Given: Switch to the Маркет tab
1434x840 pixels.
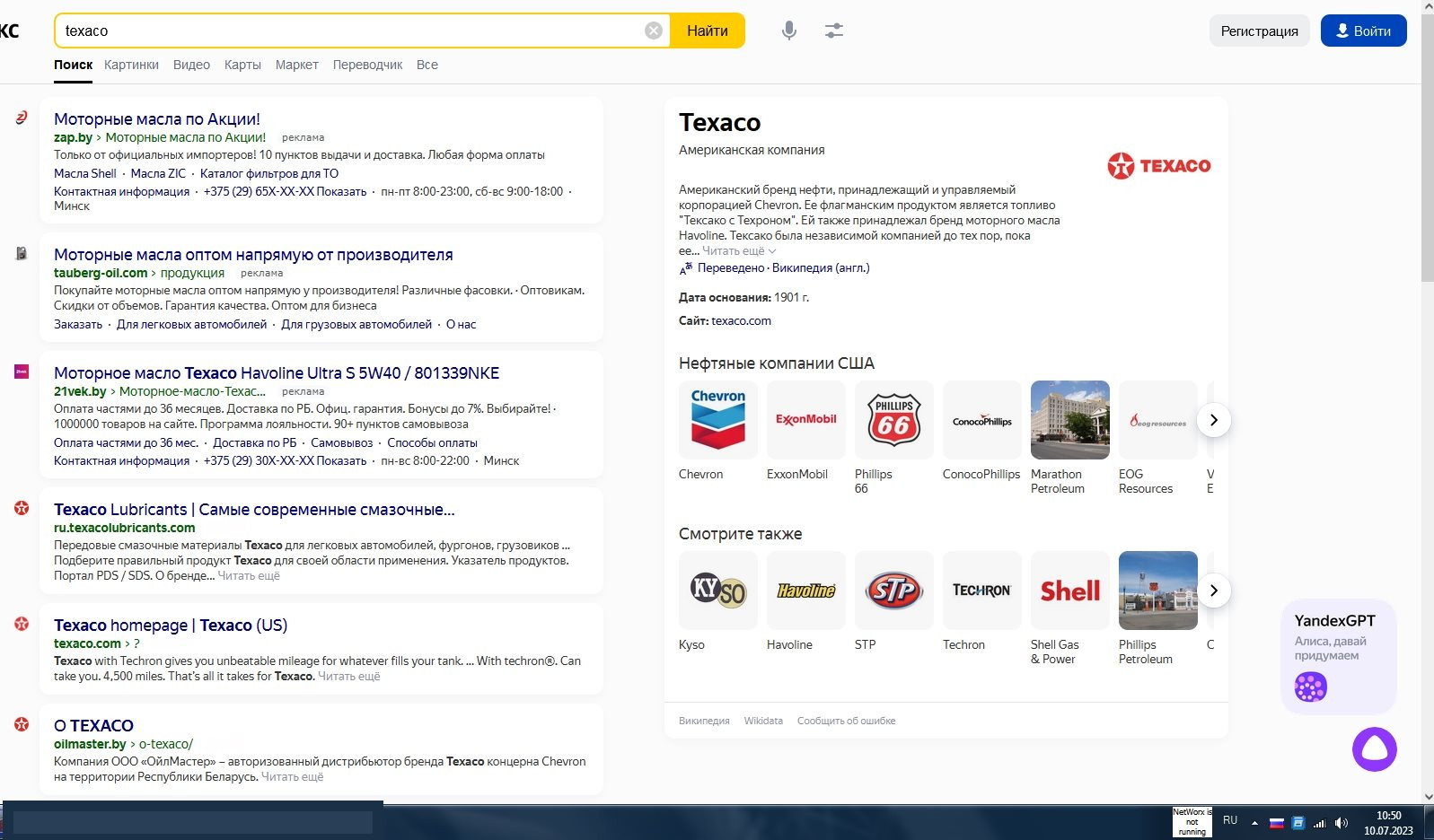Looking at the screenshot, I should click(x=297, y=65).
